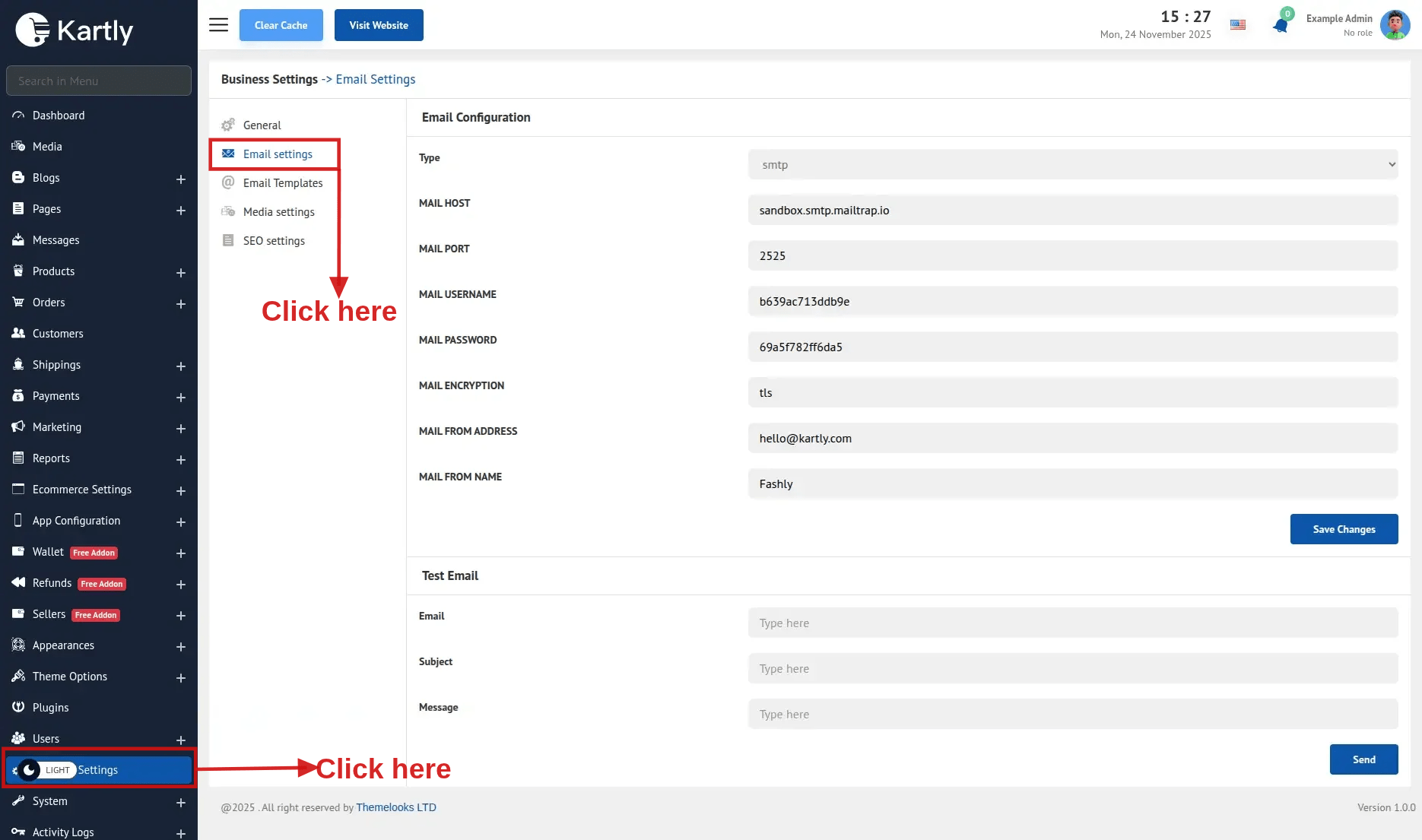This screenshot has height=840, width=1422.
Task: Expand the Marketing submenu
Action: (x=181, y=428)
